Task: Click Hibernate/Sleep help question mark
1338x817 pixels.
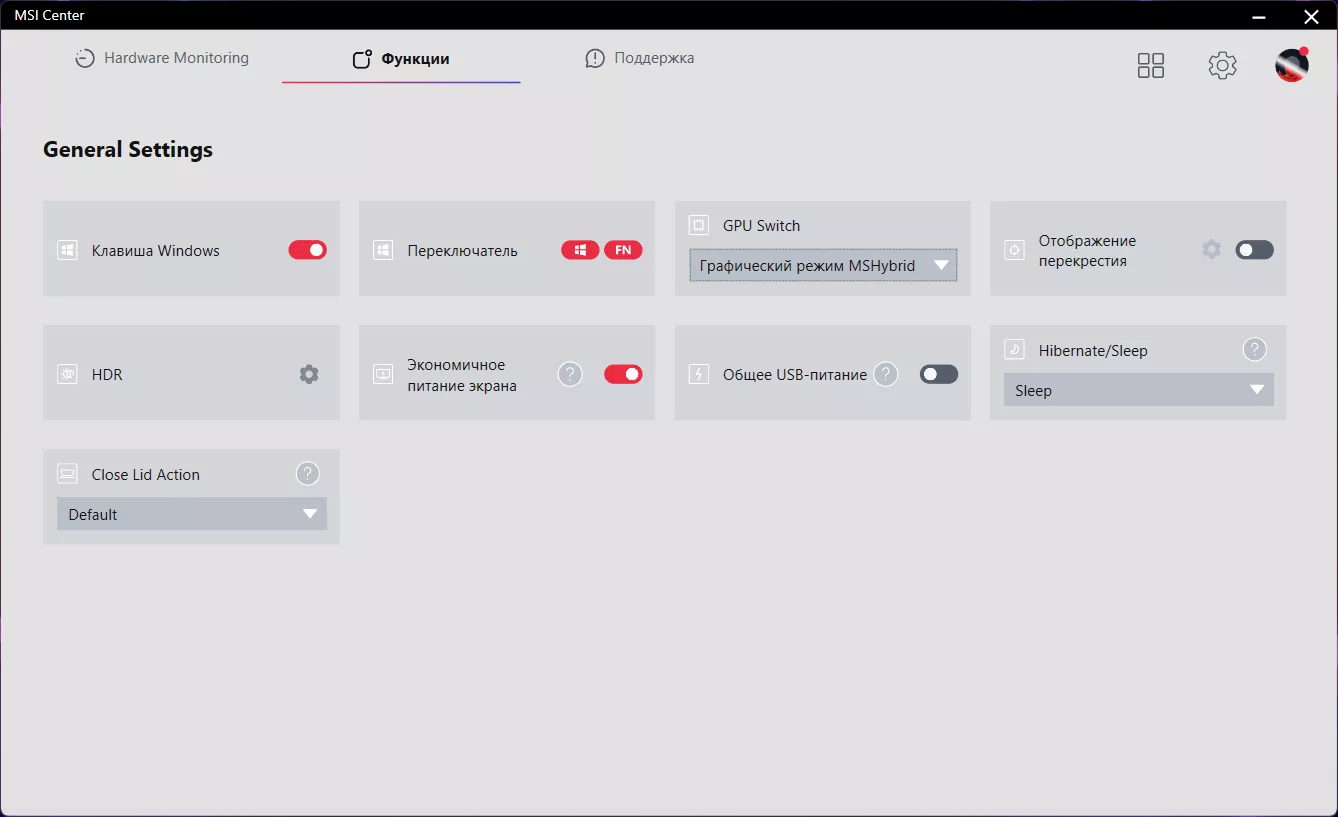Action: pos(1254,350)
